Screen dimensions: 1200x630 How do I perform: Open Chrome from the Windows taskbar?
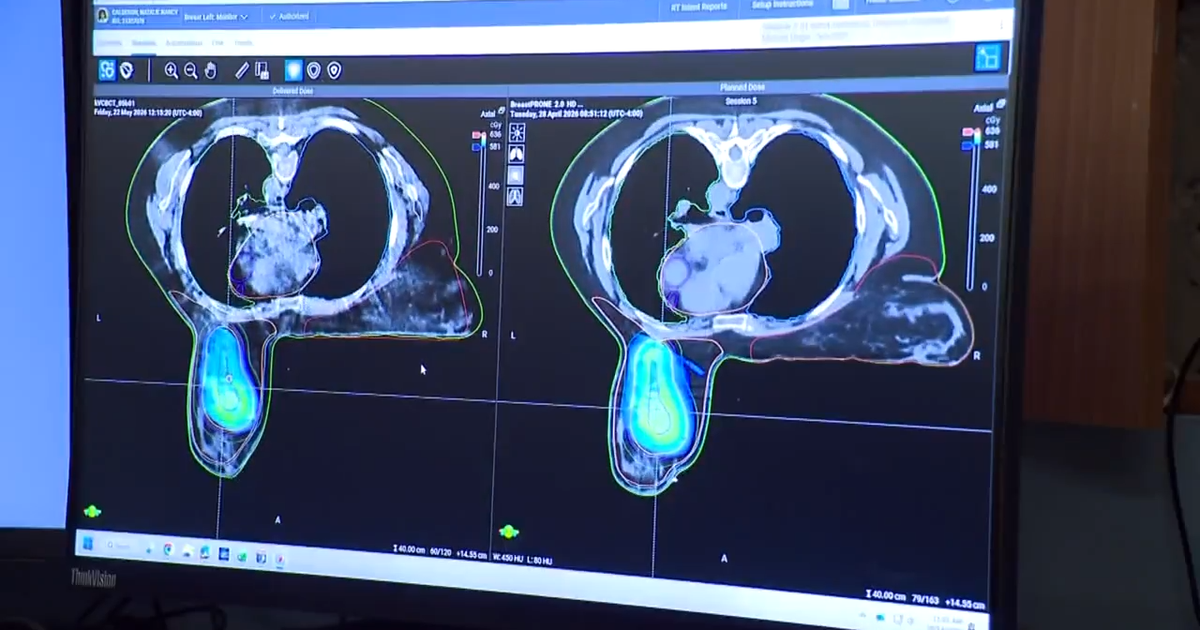click(167, 549)
